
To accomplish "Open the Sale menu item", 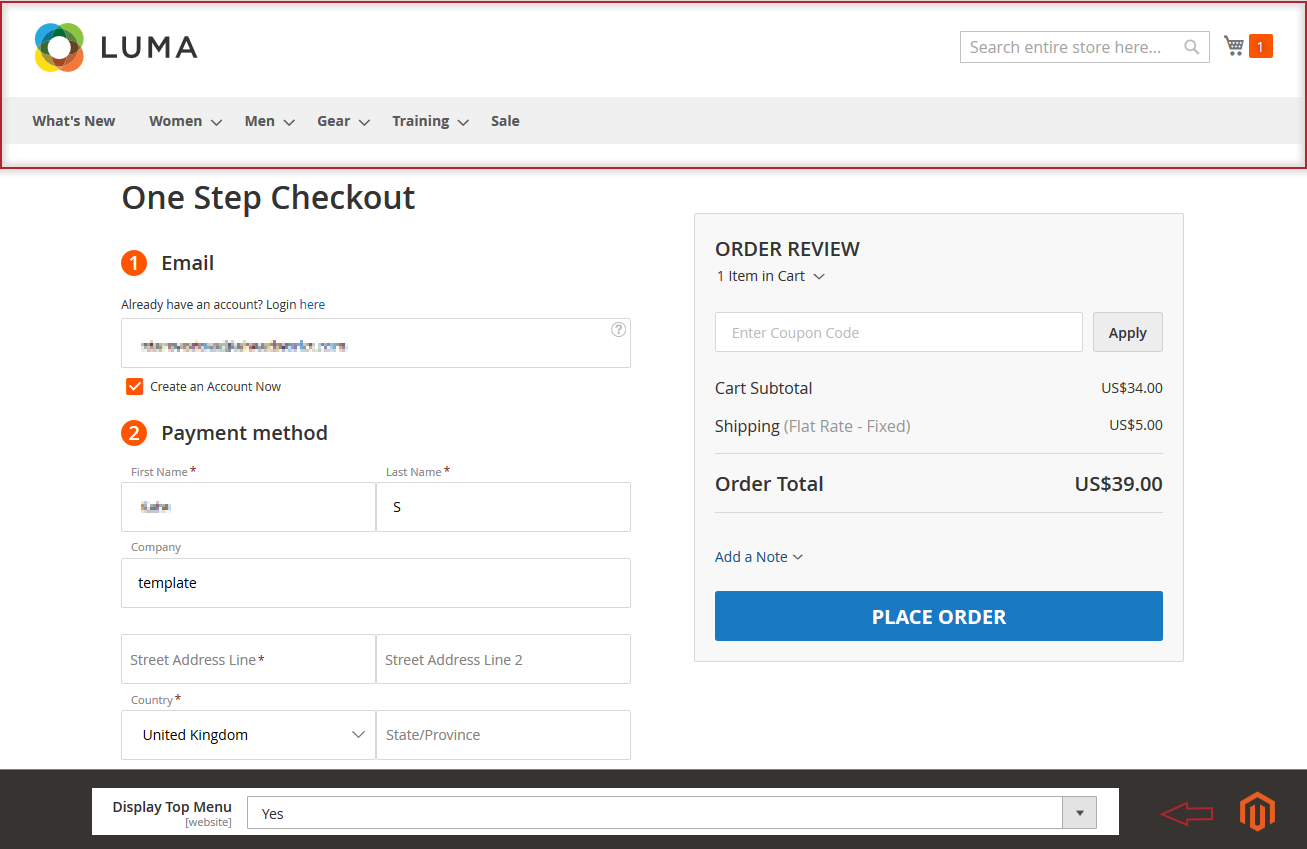I will [505, 121].
